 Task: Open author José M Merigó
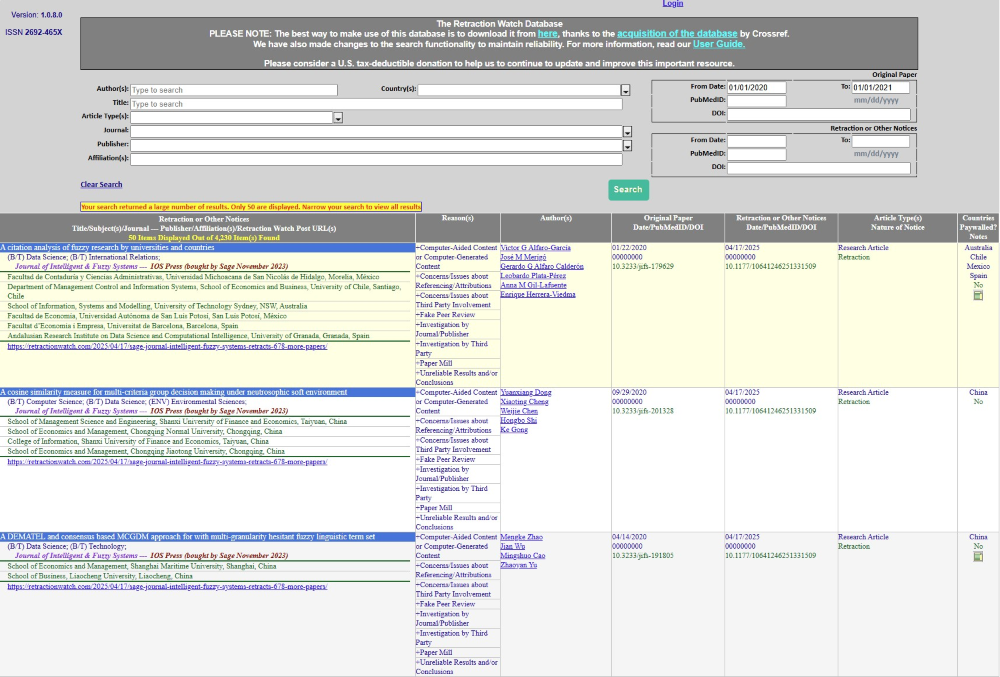523,257
